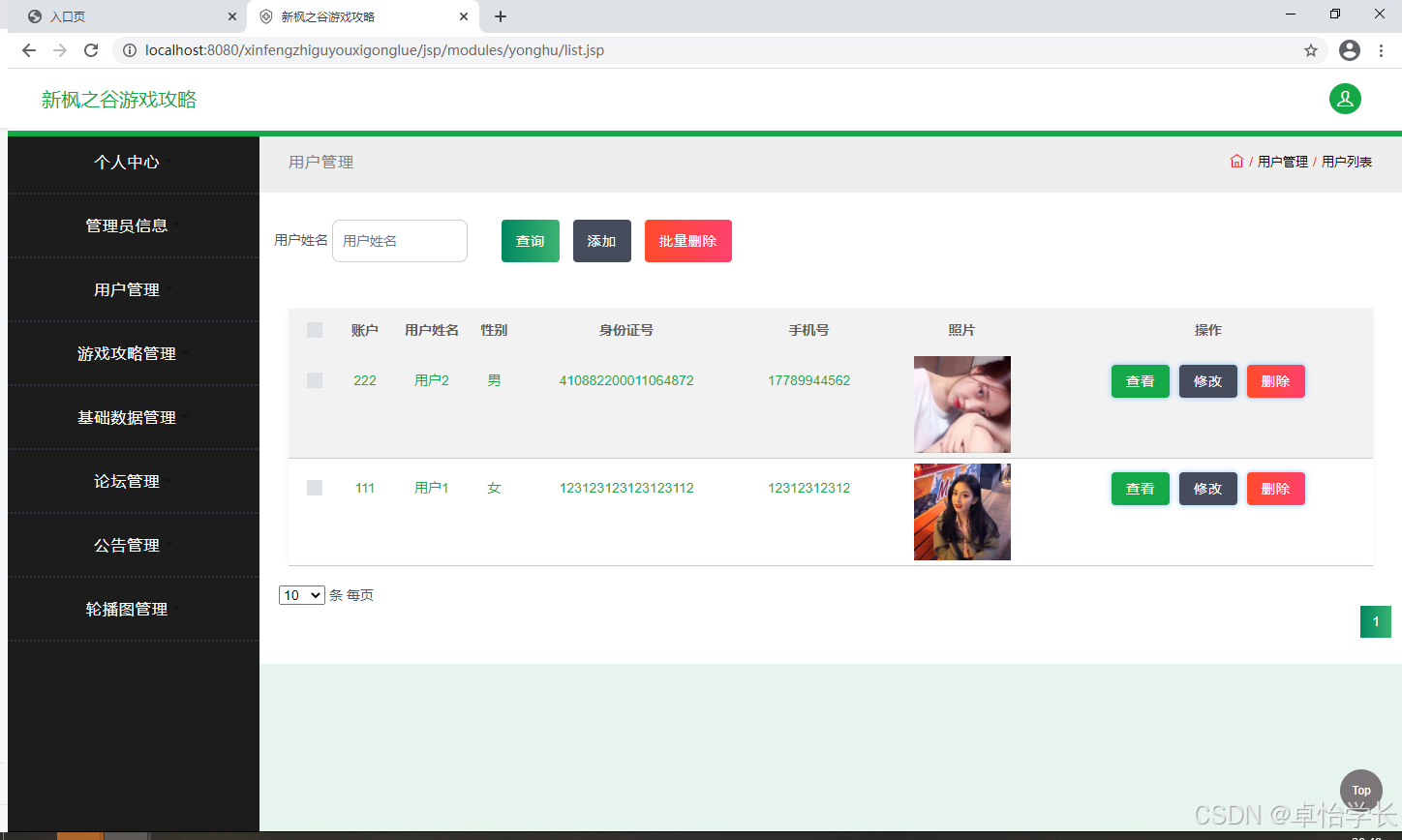Viewport: 1402px width, 840px height.
Task: Click the red 批量删除 button
Action: (688, 241)
